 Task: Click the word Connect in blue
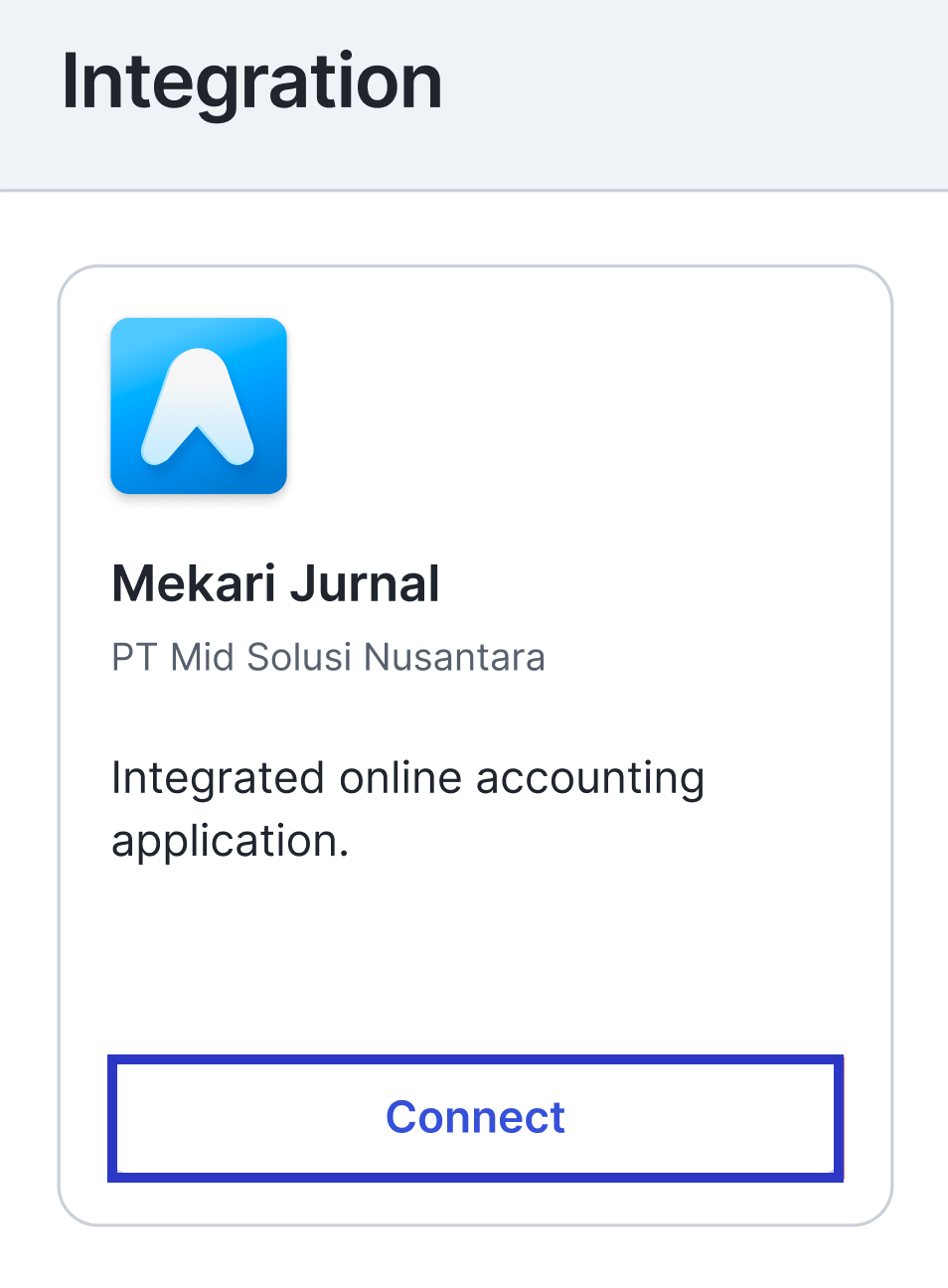pyautogui.click(x=475, y=1118)
